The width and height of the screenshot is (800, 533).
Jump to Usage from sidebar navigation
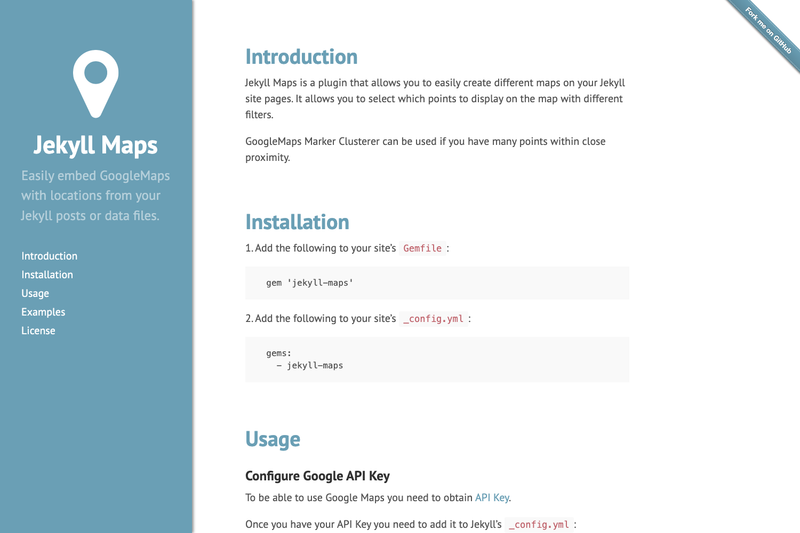[x=35, y=293]
